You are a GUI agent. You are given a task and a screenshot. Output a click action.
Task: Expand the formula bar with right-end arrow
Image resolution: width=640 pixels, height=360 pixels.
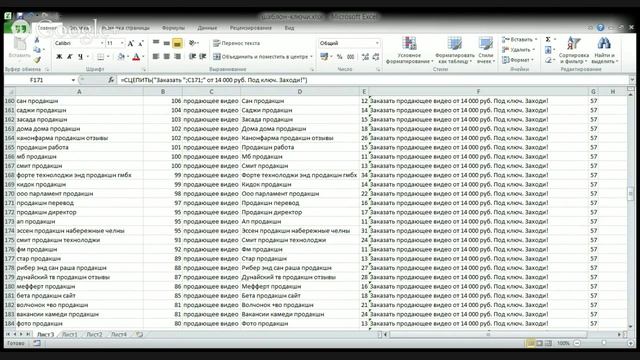pos(631,80)
